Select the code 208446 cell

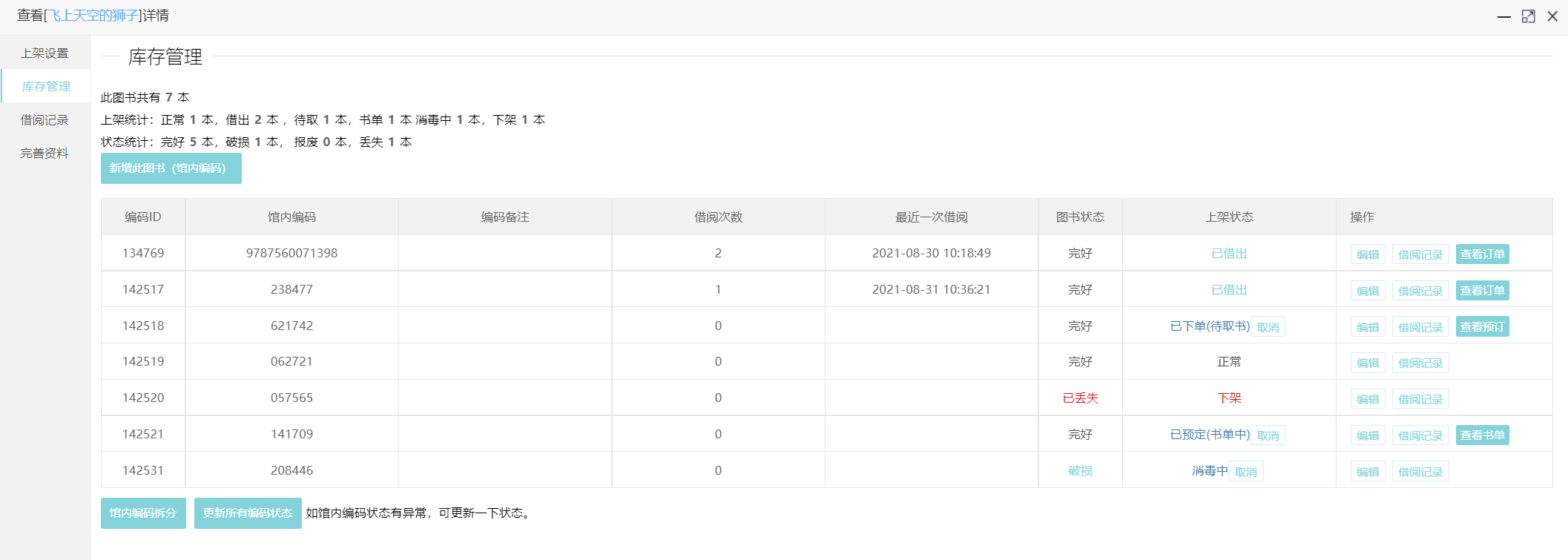pyautogui.click(x=291, y=471)
